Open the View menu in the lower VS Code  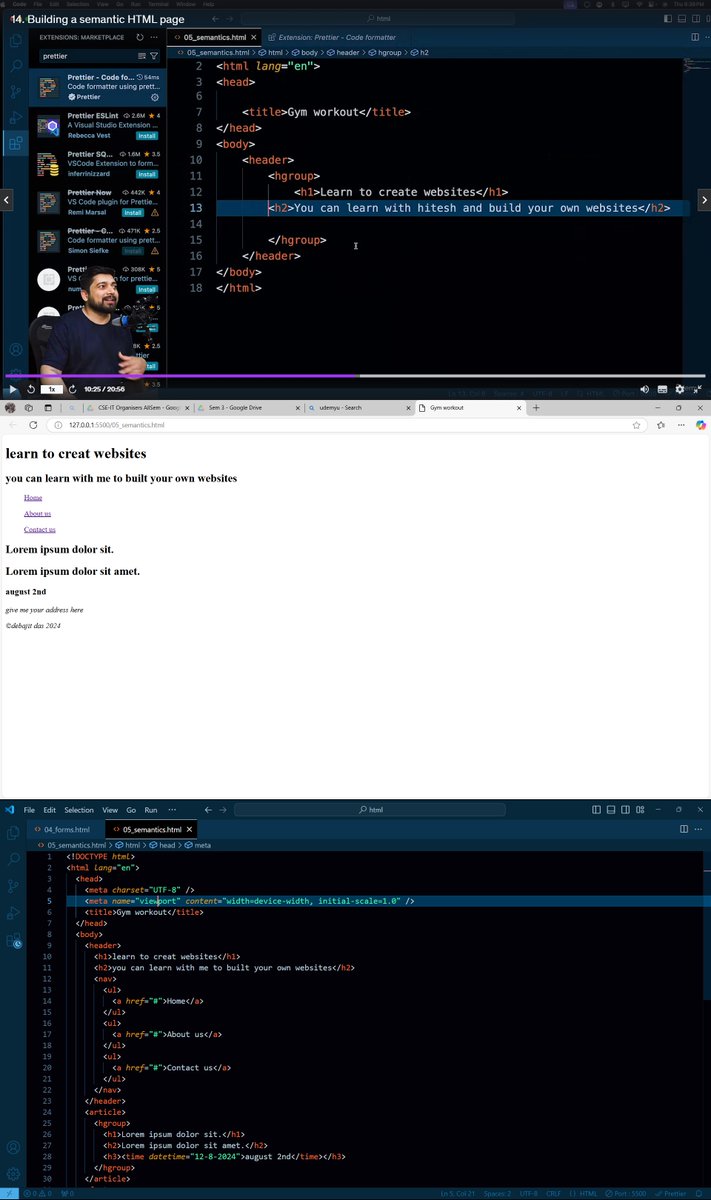tap(110, 810)
